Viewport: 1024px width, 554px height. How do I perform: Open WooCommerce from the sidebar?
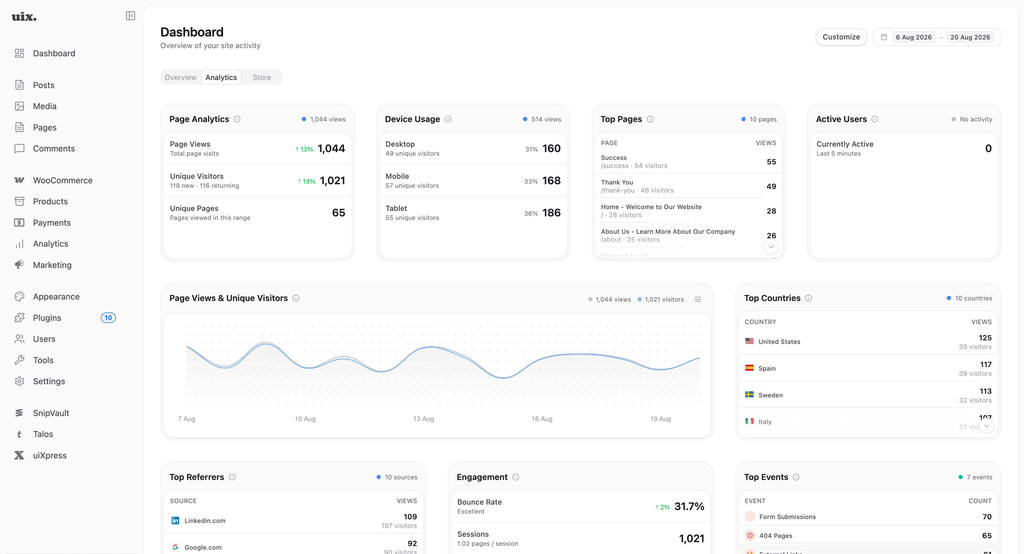[x=63, y=180]
